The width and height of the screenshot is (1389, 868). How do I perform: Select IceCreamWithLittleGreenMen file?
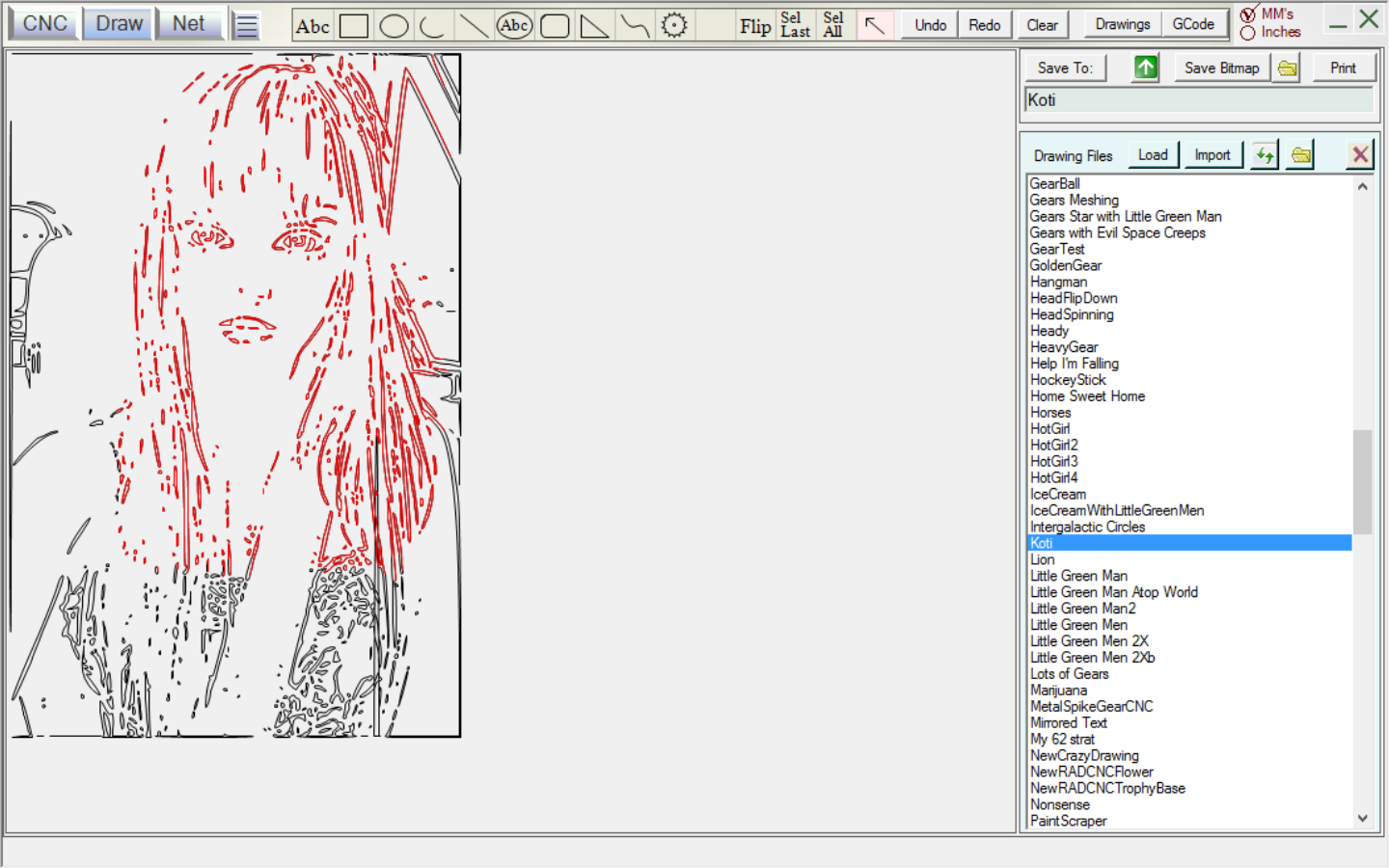pyautogui.click(x=1116, y=511)
